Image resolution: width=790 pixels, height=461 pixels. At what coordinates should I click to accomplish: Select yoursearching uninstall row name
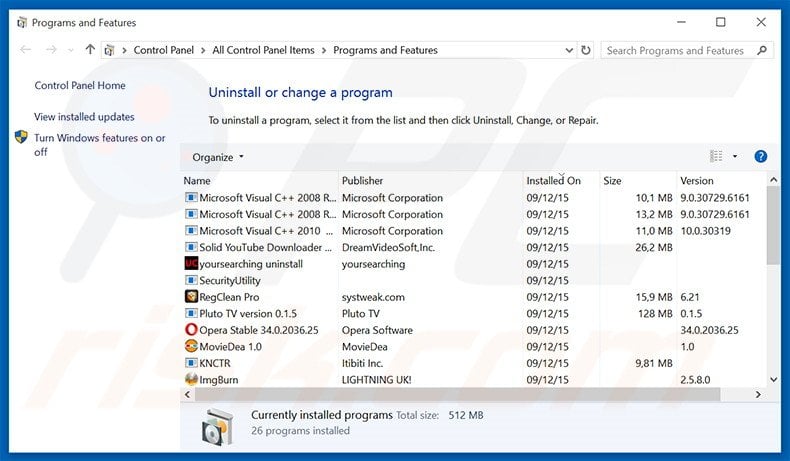point(251,264)
